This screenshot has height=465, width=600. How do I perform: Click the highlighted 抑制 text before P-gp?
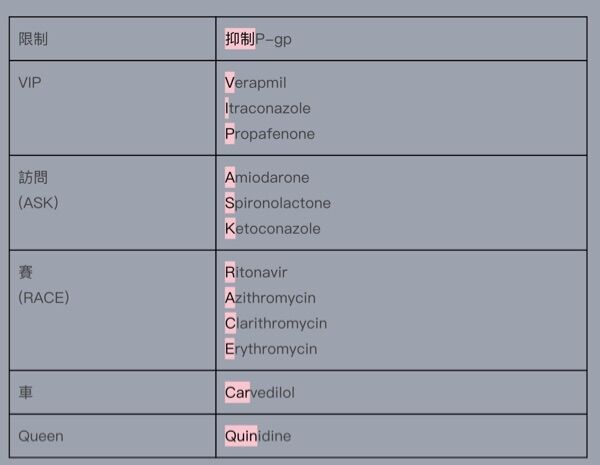coord(240,39)
